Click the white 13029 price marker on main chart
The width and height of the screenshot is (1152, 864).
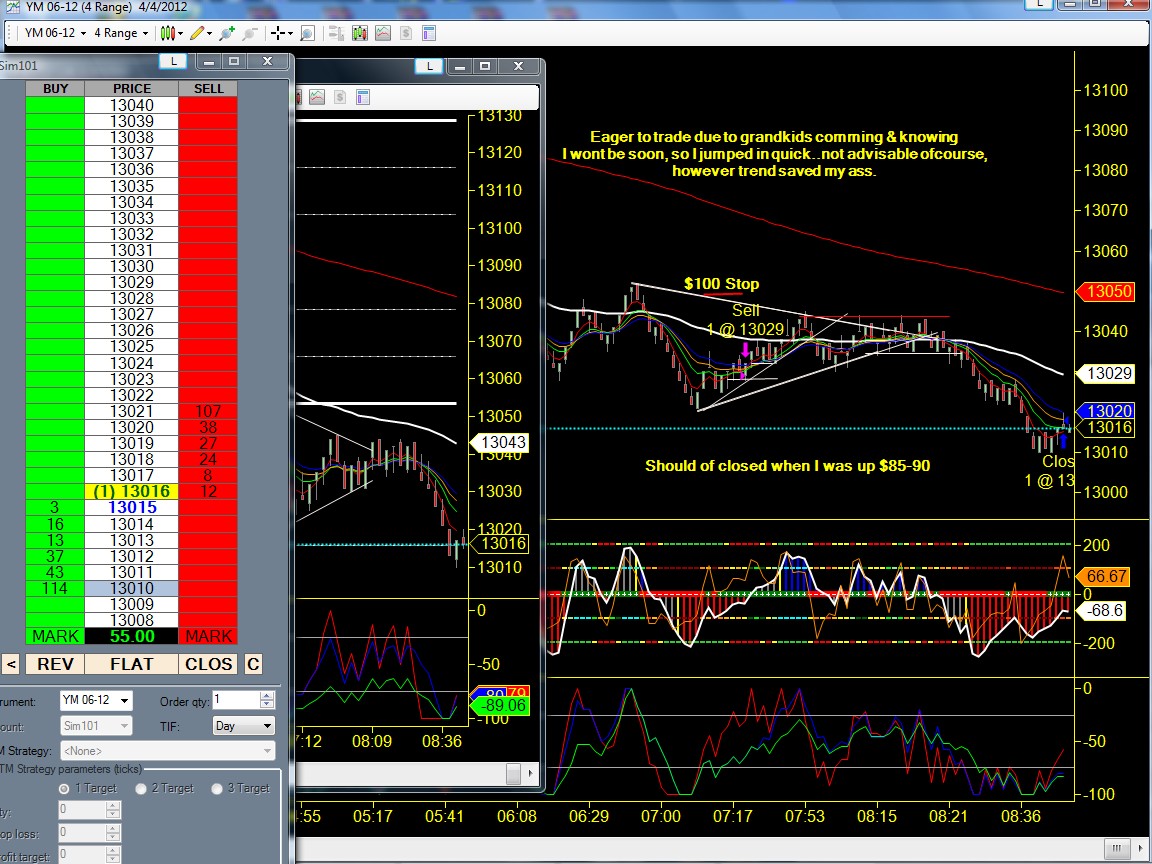tap(1105, 374)
